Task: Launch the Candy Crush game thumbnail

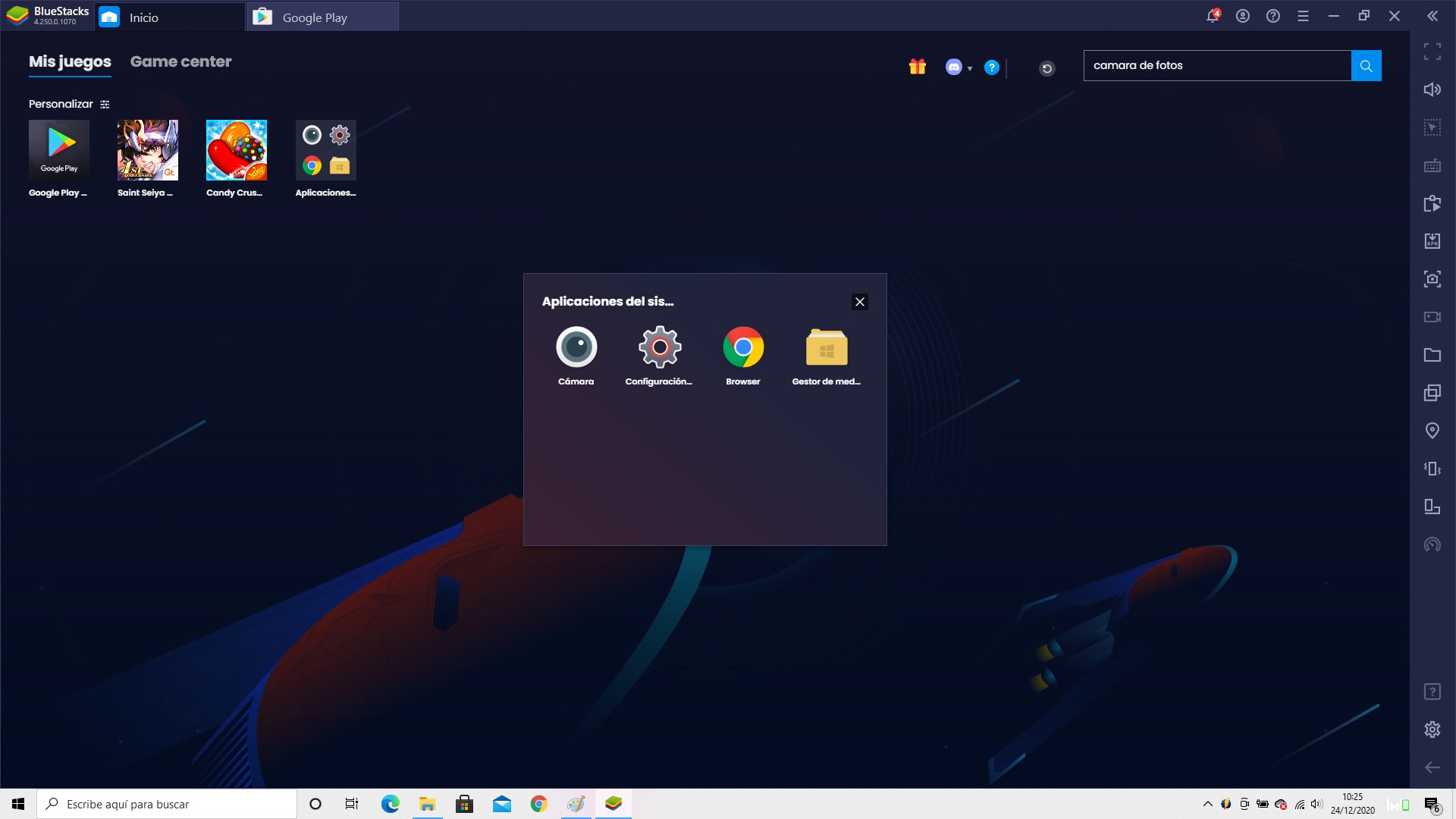Action: coord(236,150)
